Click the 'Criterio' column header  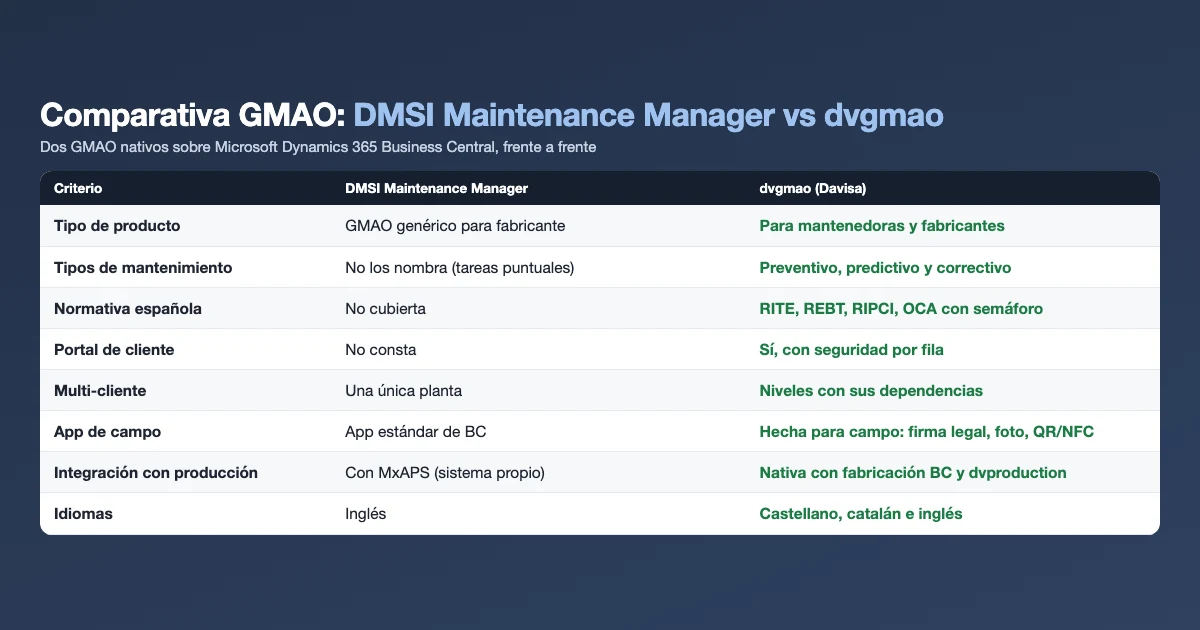click(x=78, y=188)
